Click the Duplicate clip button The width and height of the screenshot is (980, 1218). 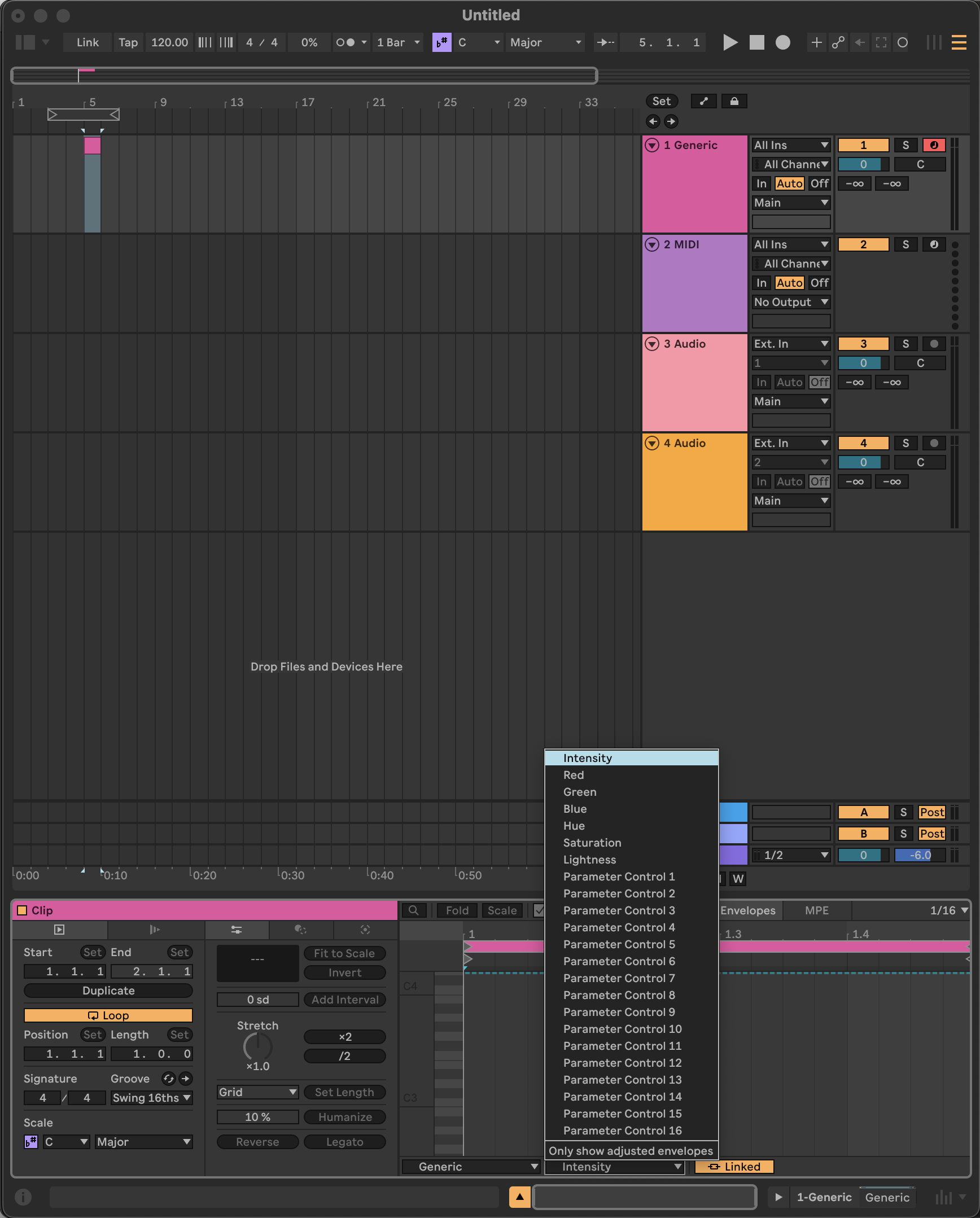pyautogui.click(x=108, y=991)
